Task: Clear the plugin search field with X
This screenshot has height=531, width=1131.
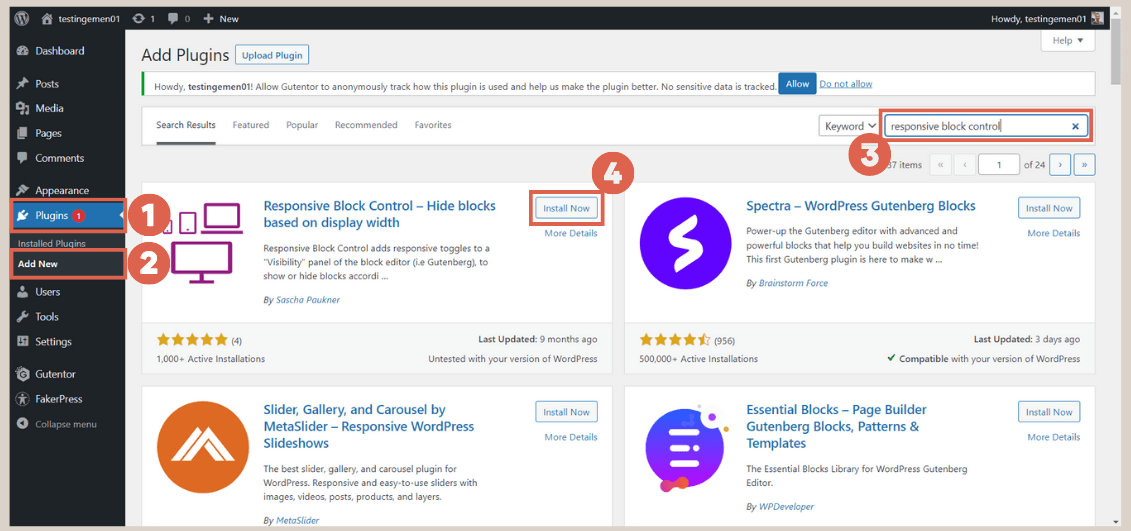Action: click(1075, 126)
